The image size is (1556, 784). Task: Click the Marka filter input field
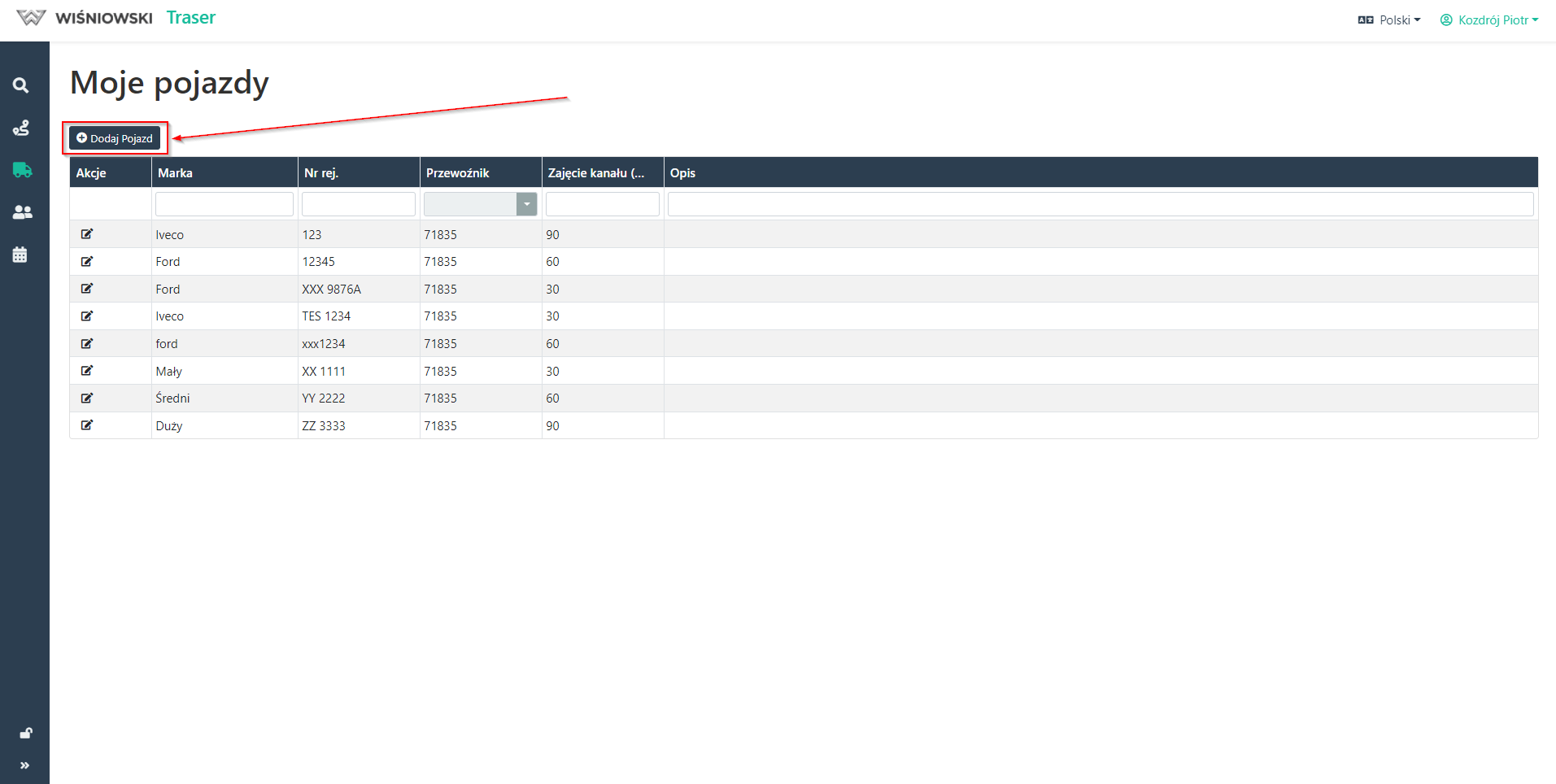tap(224, 204)
